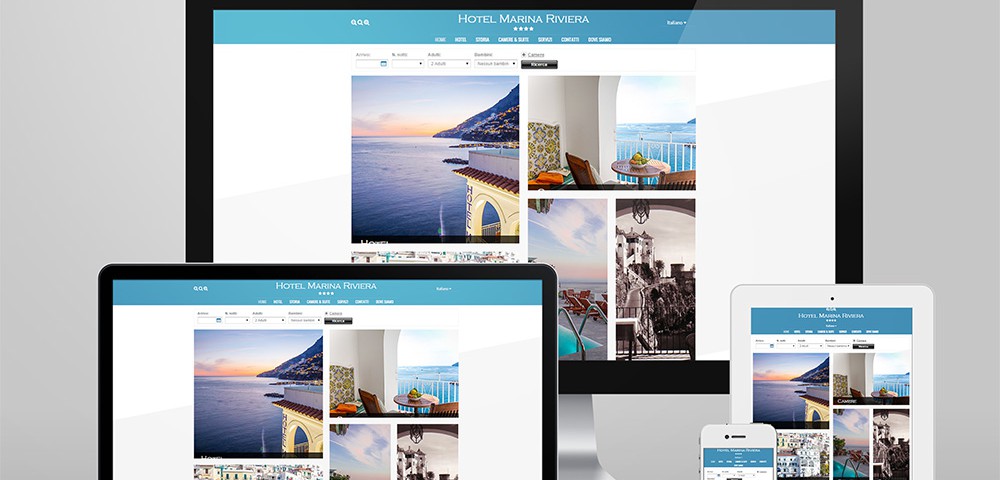
Task: Select Storia in the laptop navigation bar
Action: click(295, 302)
